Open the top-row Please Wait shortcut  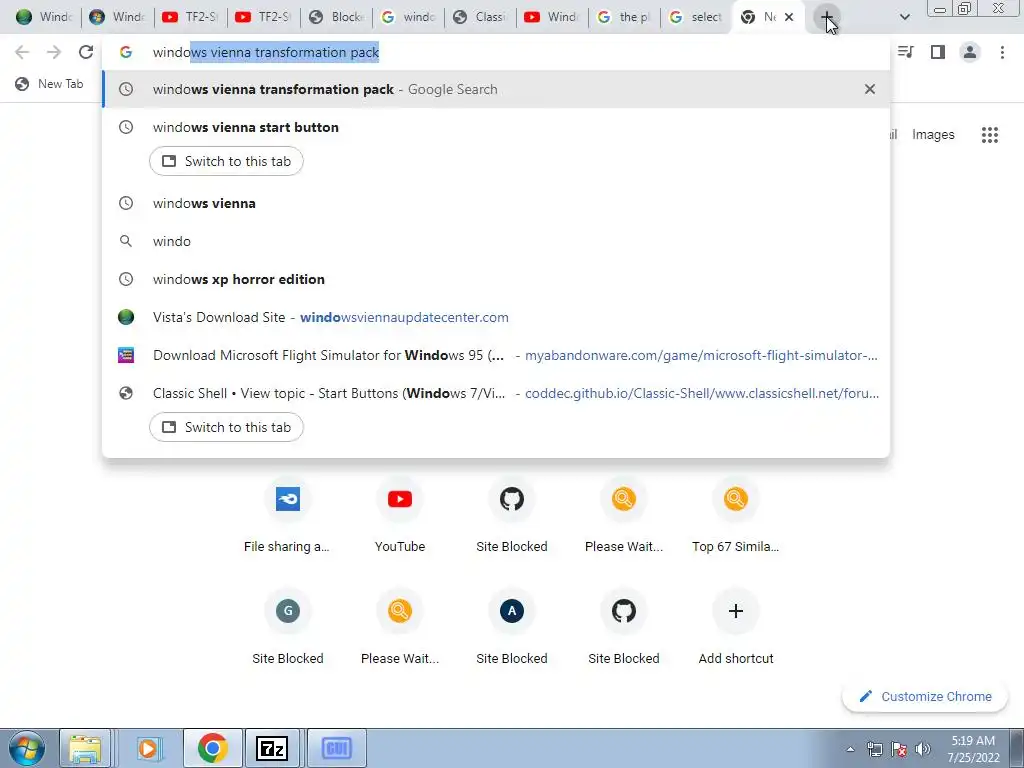(624, 517)
